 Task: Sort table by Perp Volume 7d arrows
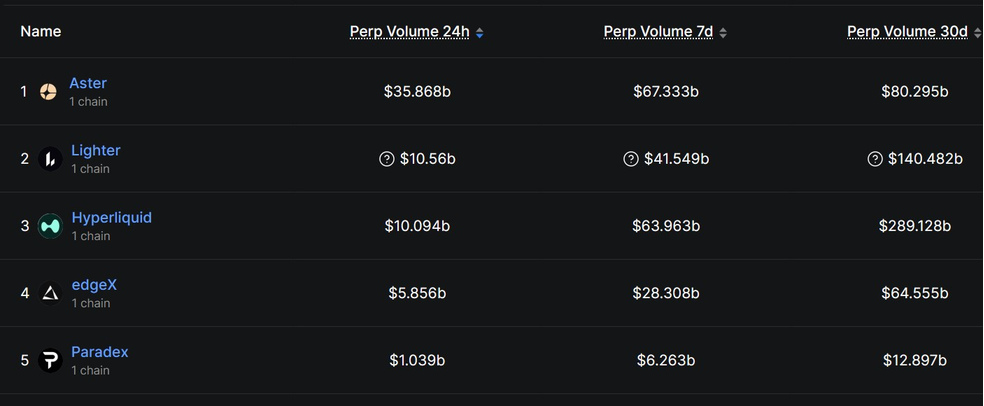tap(723, 32)
